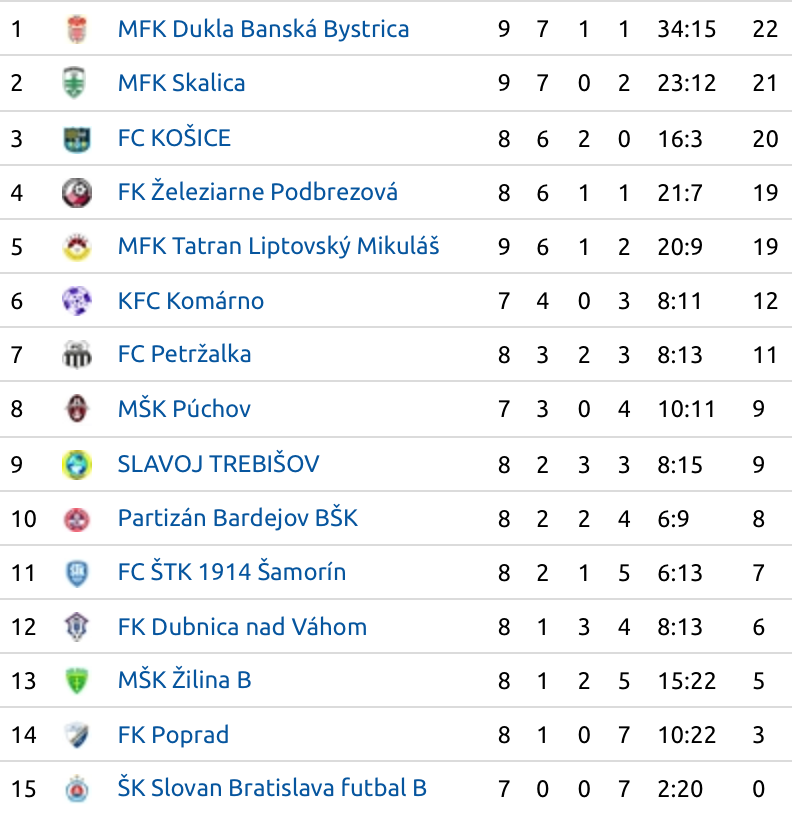Click the KFC Komárno purple crest
Image resolution: width=792 pixels, height=840 pixels.
point(77,301)
